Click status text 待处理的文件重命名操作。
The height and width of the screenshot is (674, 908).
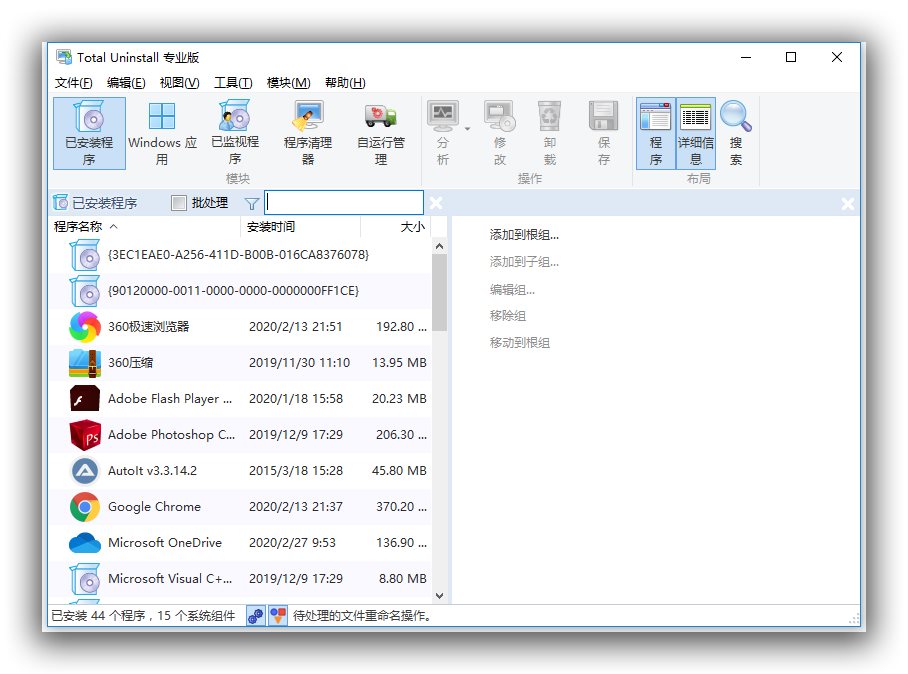(x=363, y=616)
